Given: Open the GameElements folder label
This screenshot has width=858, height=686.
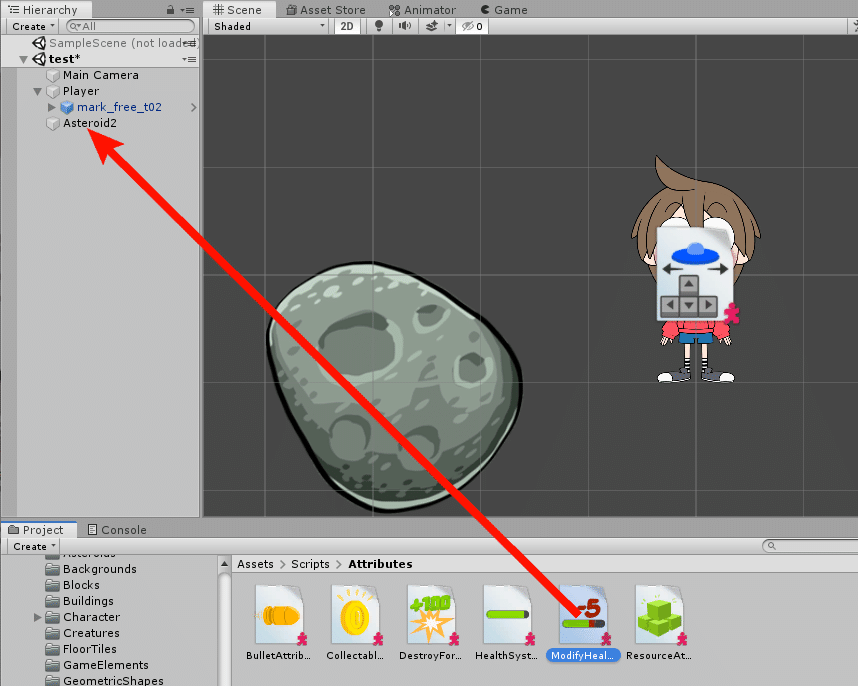Looking at the screenshot, I should 106,665.
